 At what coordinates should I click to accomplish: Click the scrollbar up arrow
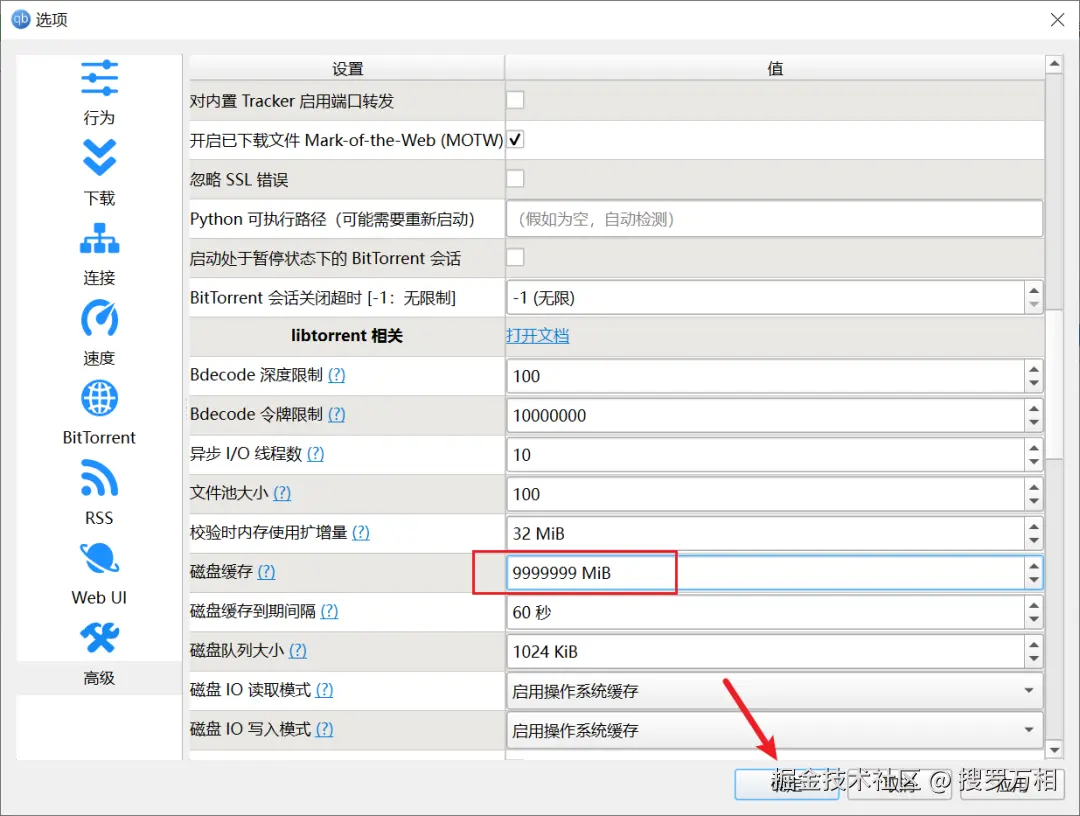tap(1054, 64)
